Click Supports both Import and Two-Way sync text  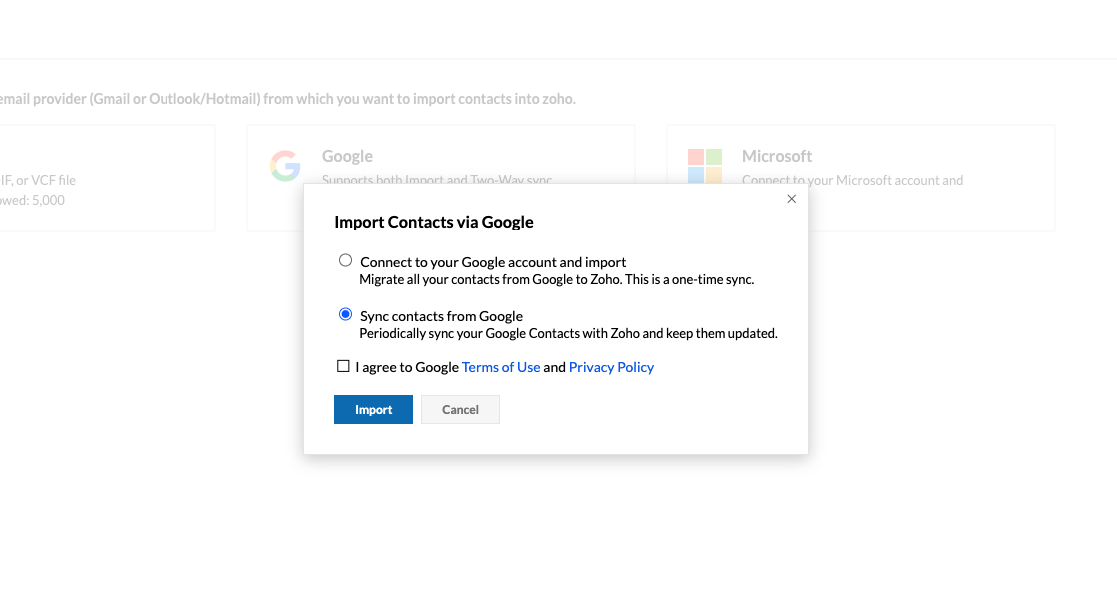coord(437,180)
